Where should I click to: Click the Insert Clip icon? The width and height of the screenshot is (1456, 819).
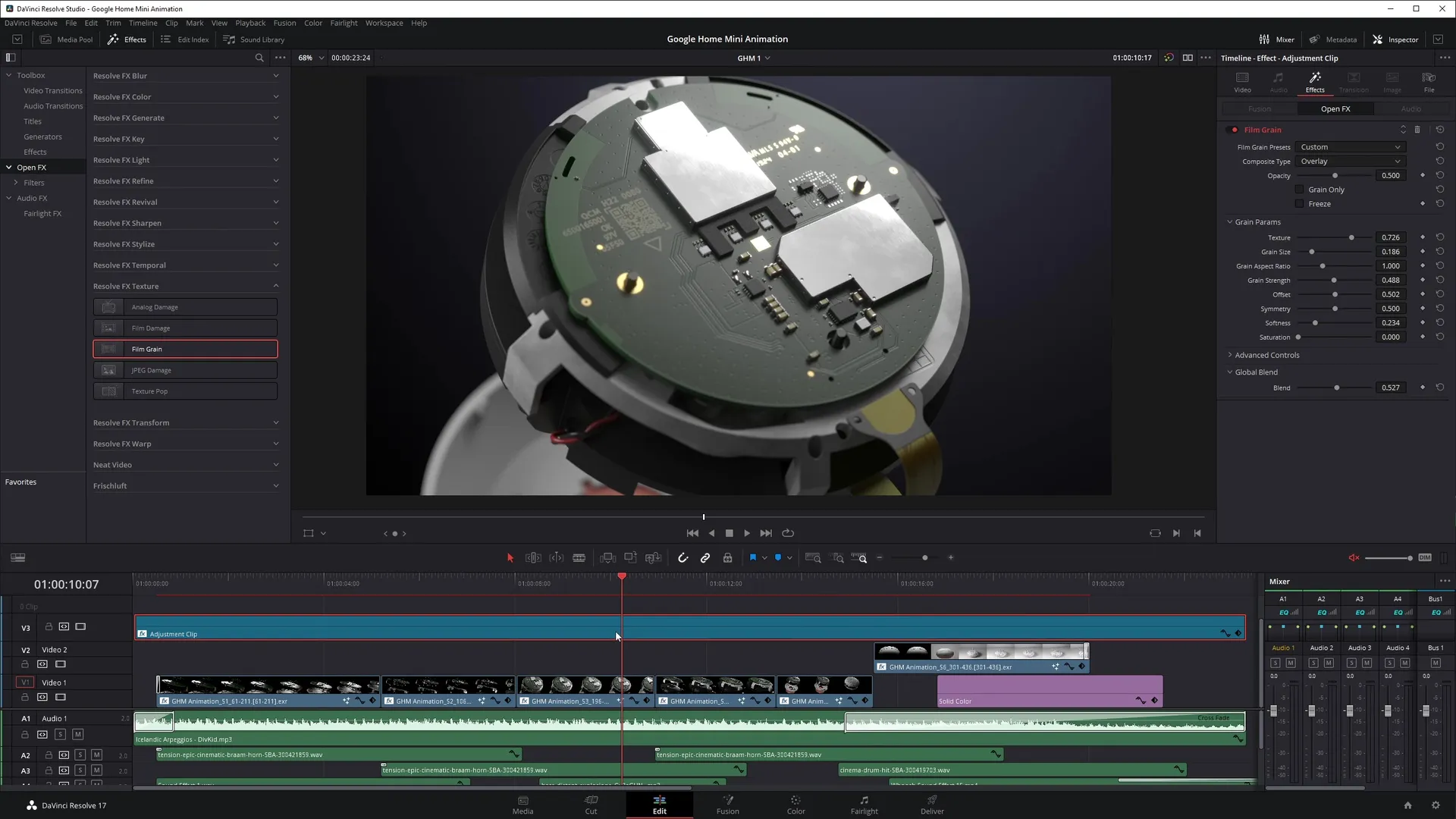(x=607, y=558)
